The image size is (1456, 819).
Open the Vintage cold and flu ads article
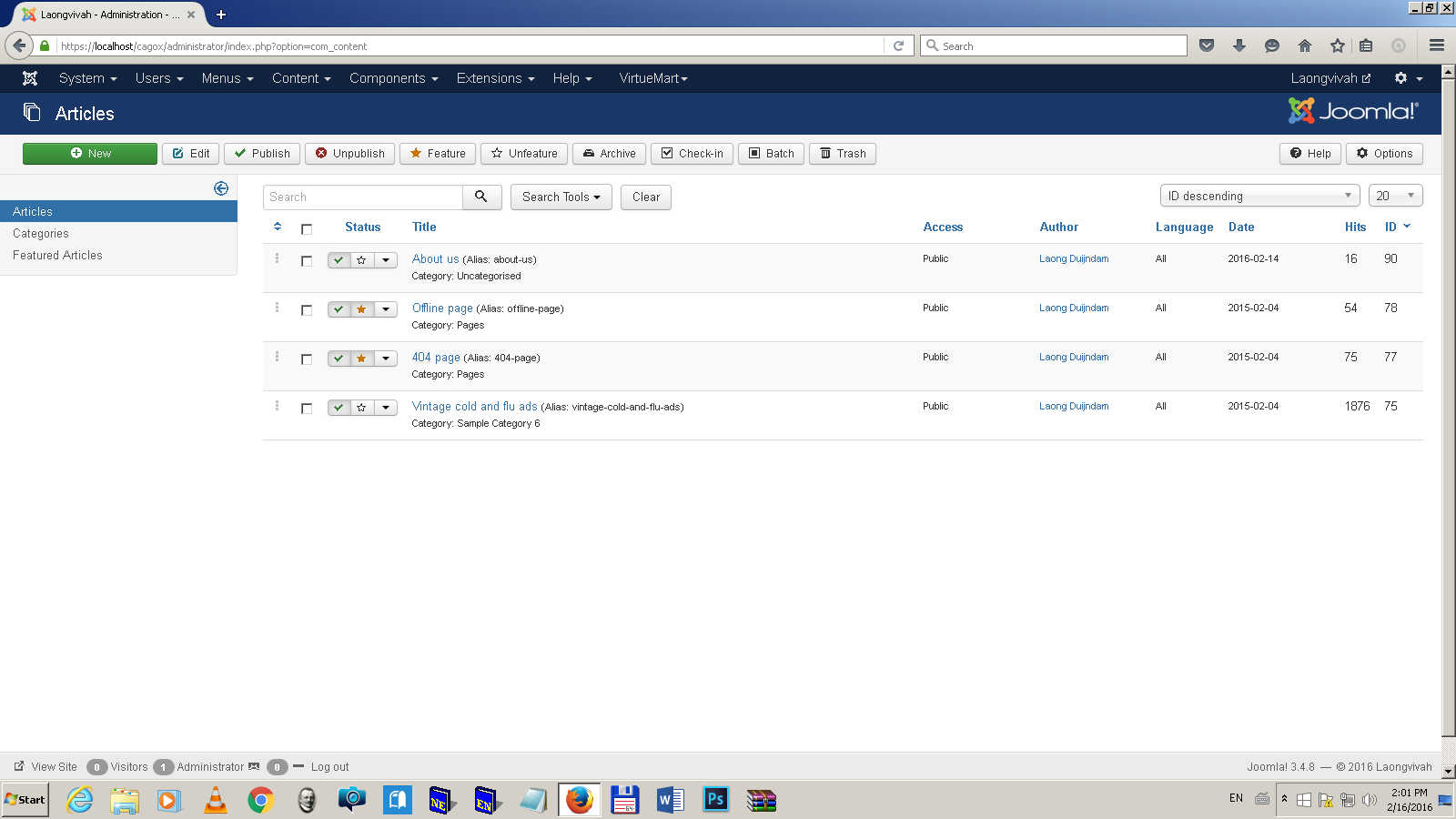coord(474,406)
